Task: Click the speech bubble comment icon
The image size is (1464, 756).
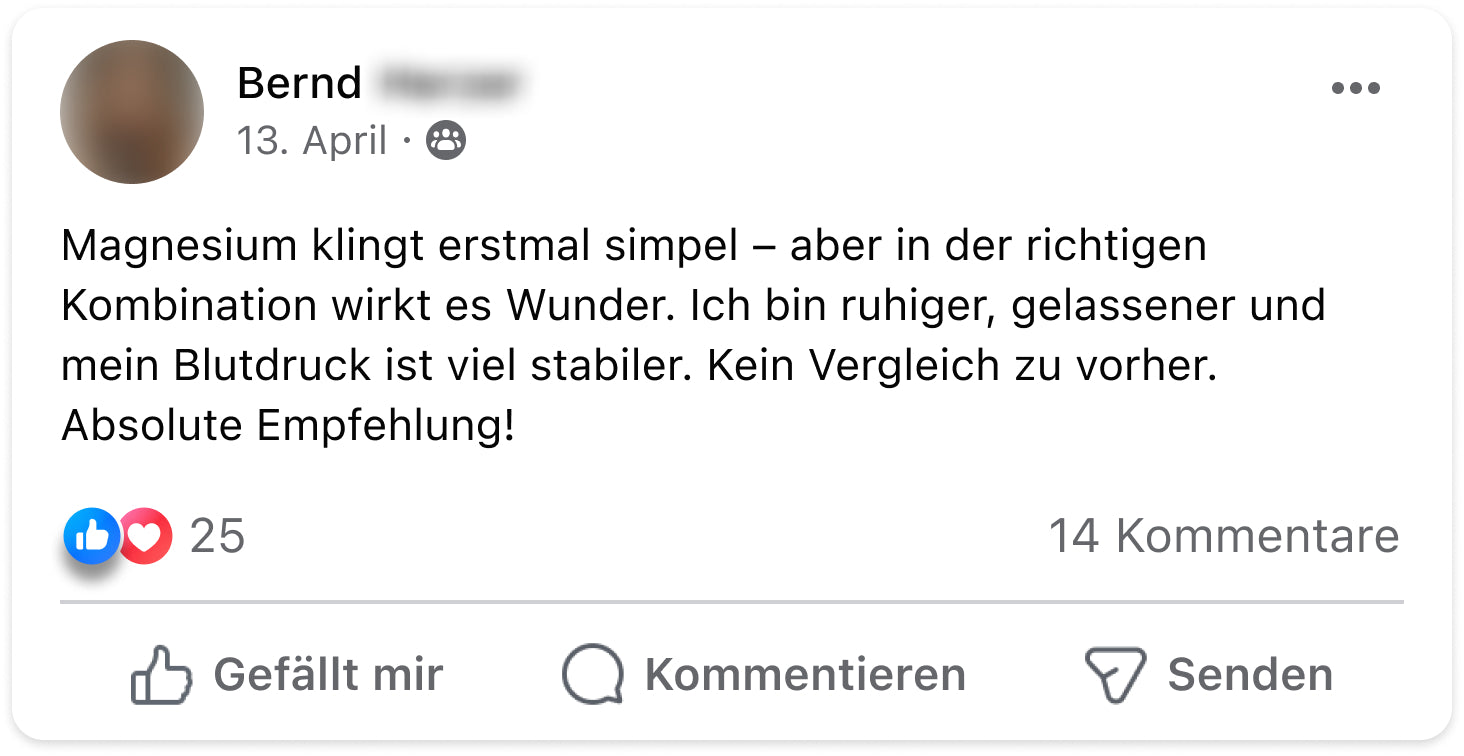Action: [x=592, y=675]
